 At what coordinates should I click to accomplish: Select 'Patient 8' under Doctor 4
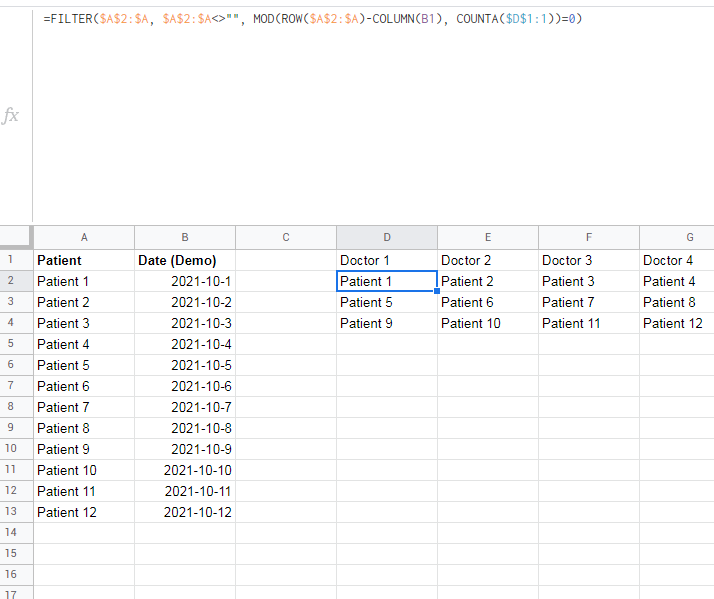tap(677, 302)
